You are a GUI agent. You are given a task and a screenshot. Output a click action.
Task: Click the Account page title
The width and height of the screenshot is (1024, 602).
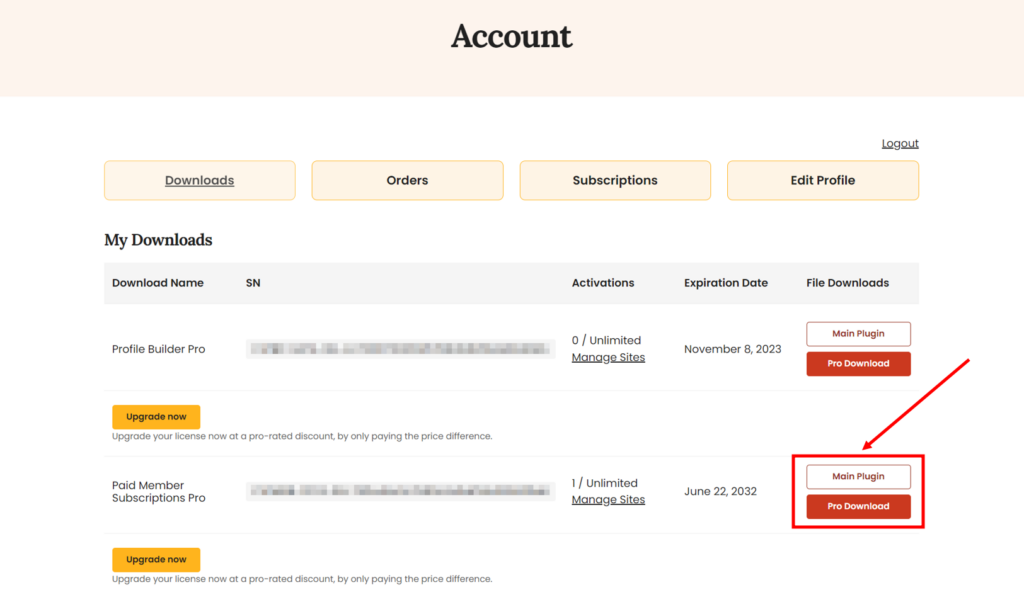point(511,36)
